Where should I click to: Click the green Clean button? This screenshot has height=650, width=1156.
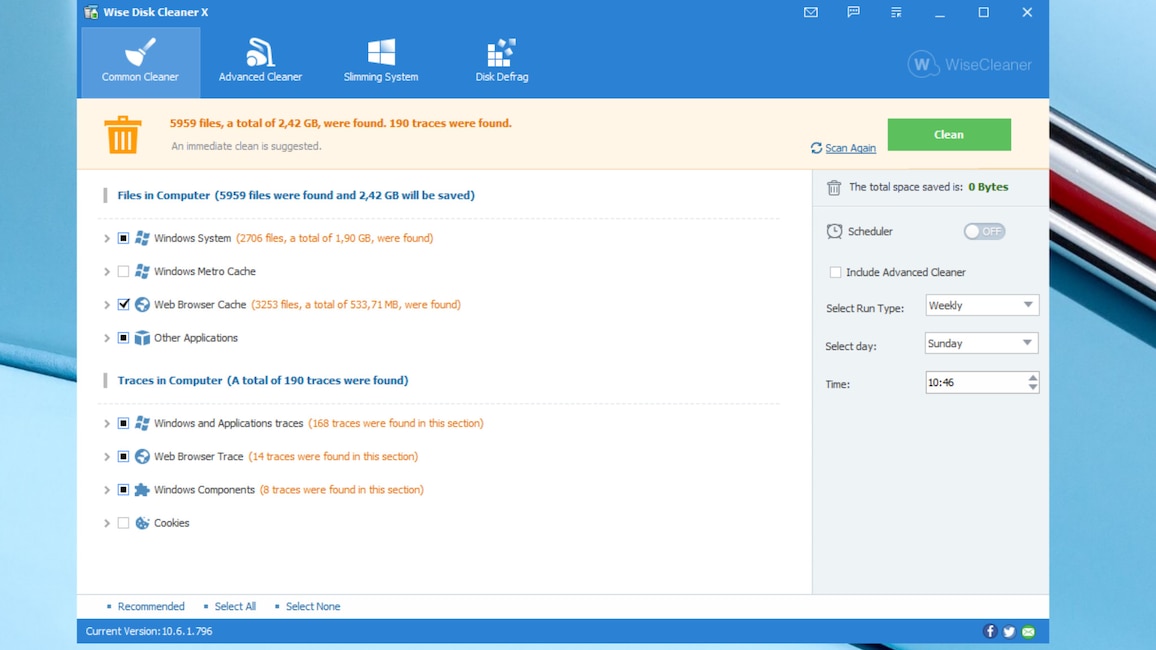[949, 134]
